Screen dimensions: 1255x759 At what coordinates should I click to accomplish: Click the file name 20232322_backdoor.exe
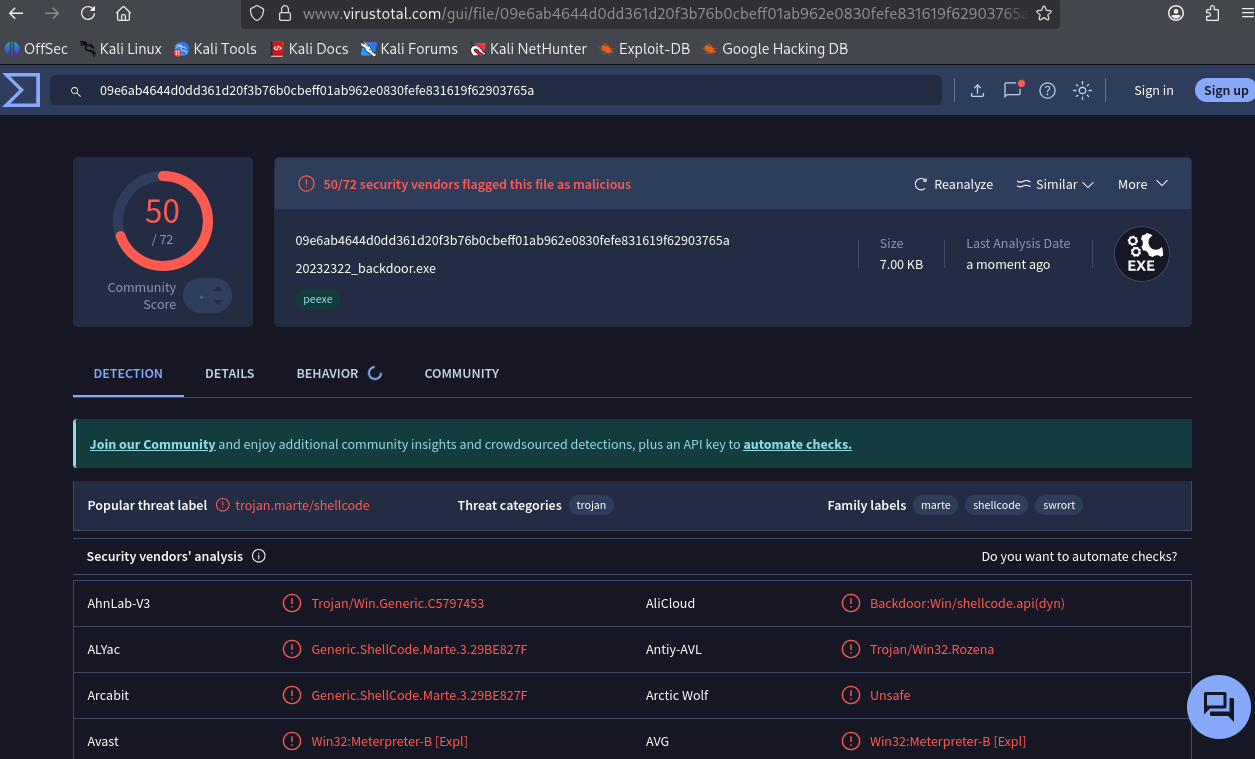pos(366,268)
